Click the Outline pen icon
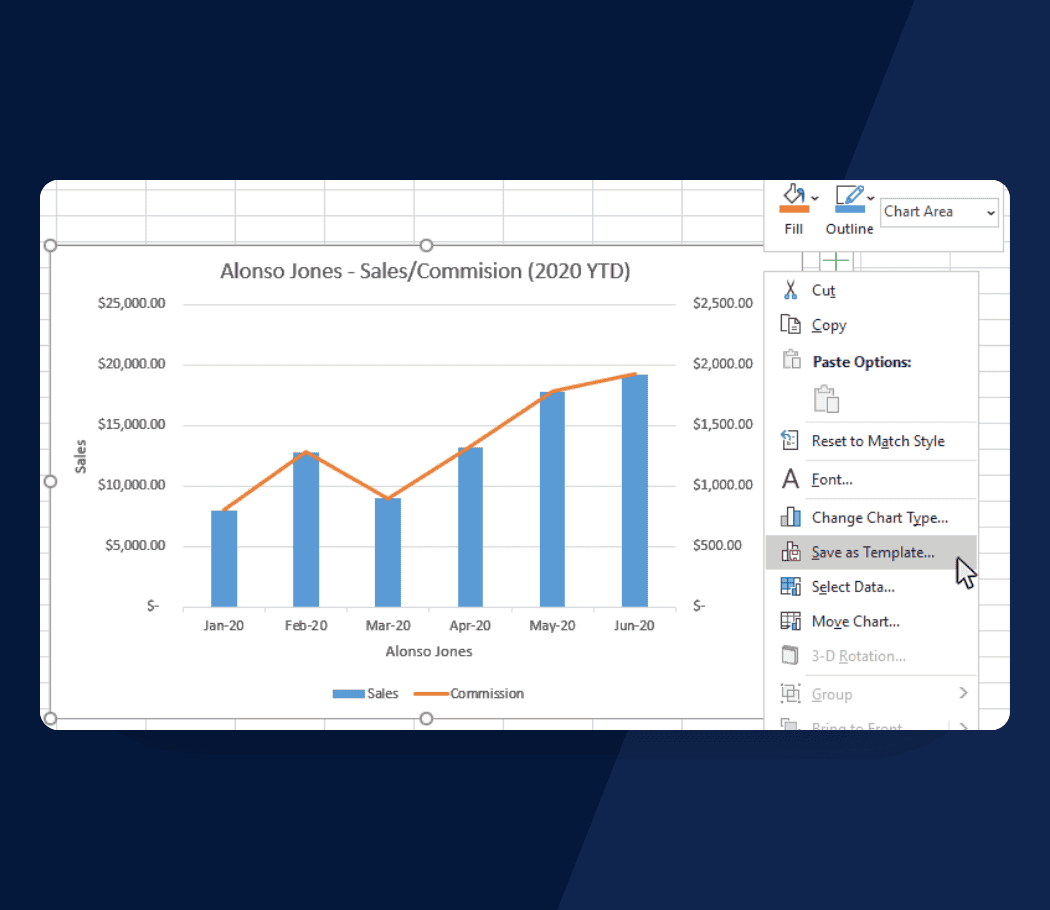Screen dimensions: 1050x910 point(848,195)
